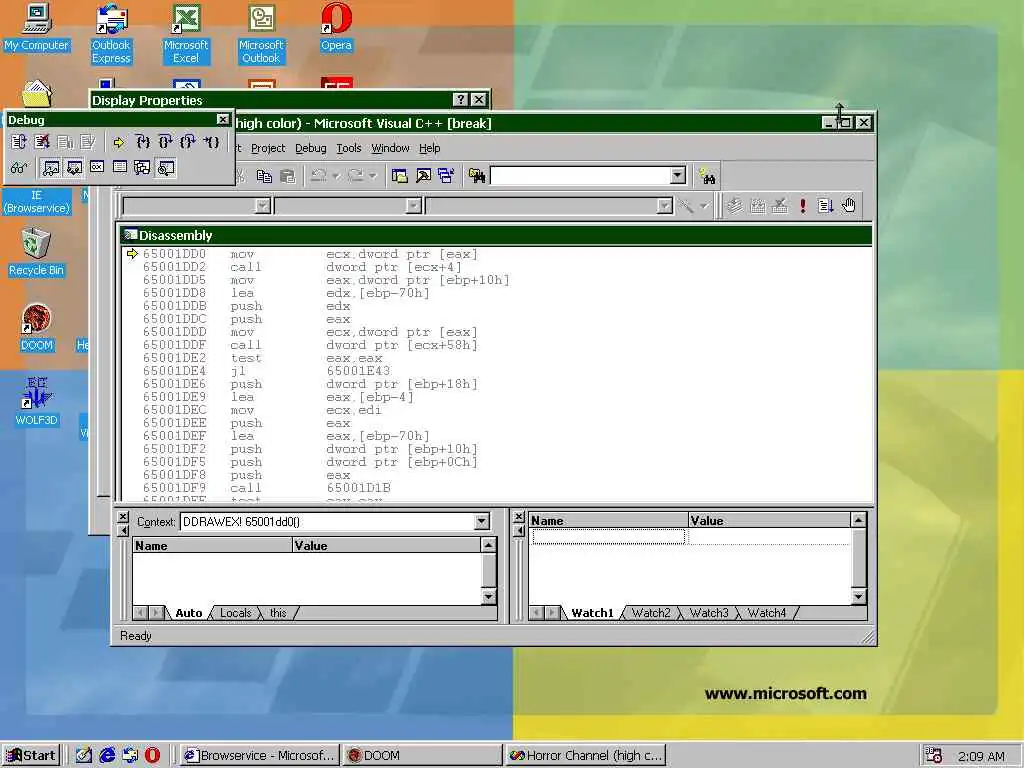Click the Break Execution icon in Debug toolbar
Image resolution: width=1024 pixels, height=768 pixels.
pyautogui.click(x=65, y=142)
